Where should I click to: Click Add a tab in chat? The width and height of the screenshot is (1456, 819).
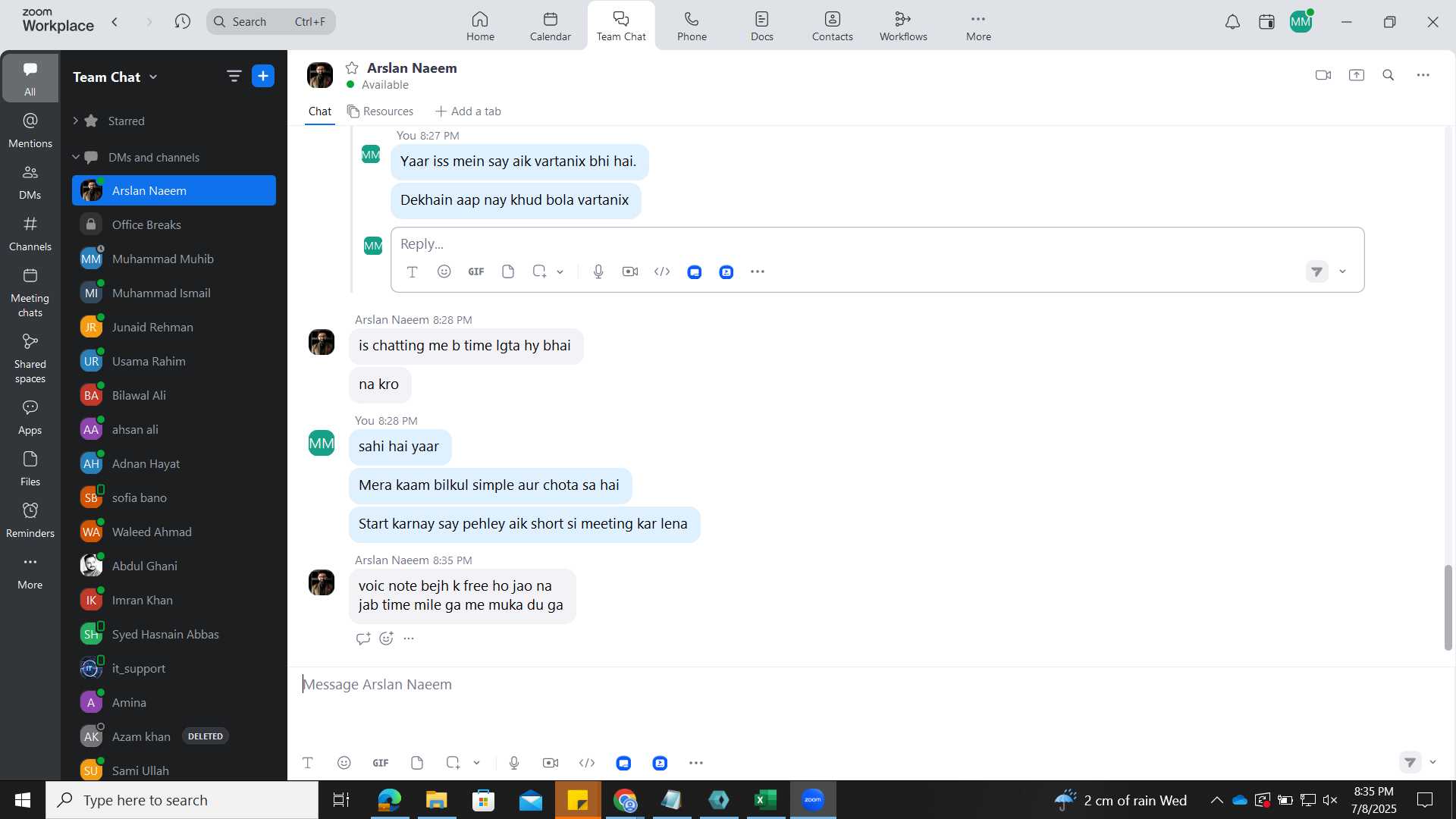[x=468, y=111]
